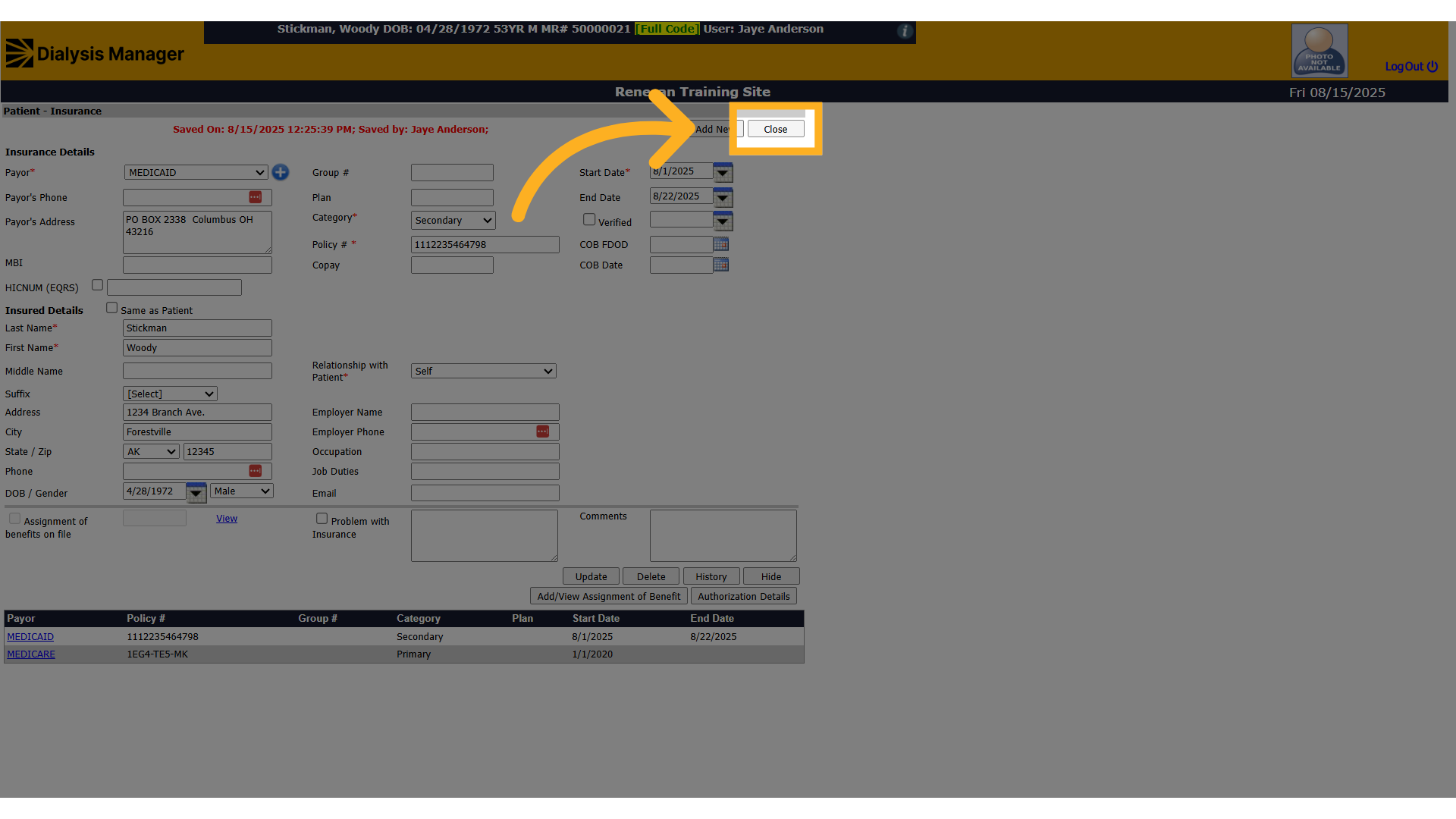1456x819 pixels.
Task: Open the MEDICARE payor link in table
Action: 31,654
